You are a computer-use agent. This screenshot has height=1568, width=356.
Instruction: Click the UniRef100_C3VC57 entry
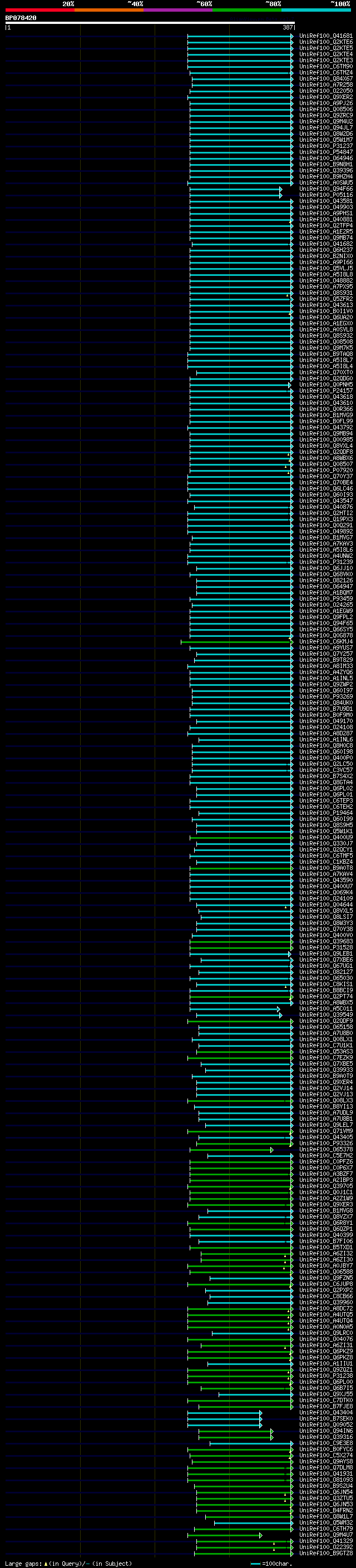(x=325, y=770)
